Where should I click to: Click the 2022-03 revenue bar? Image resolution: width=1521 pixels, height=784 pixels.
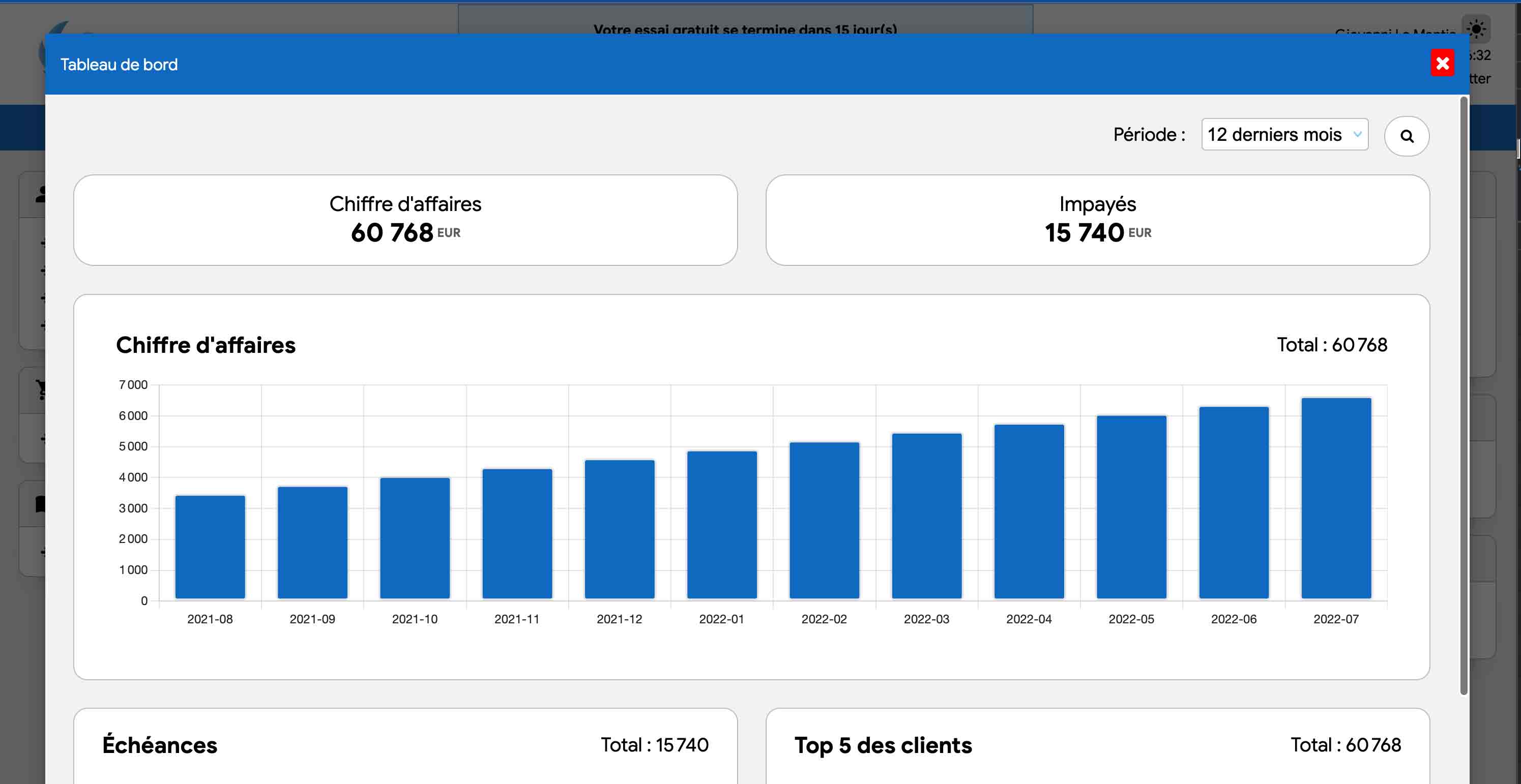point(926,517)
